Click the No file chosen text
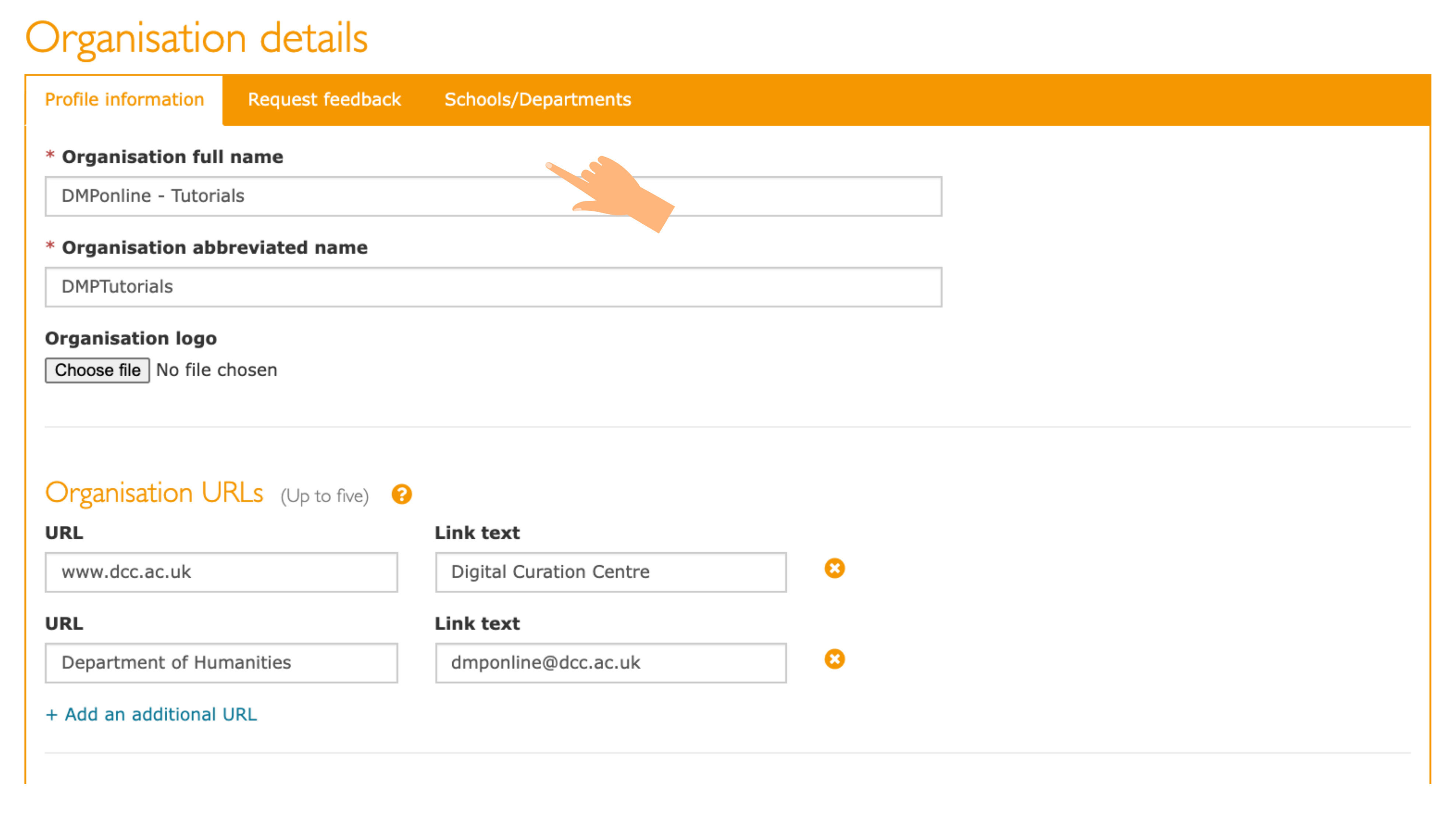1456x817 pixels. (217, 370)
